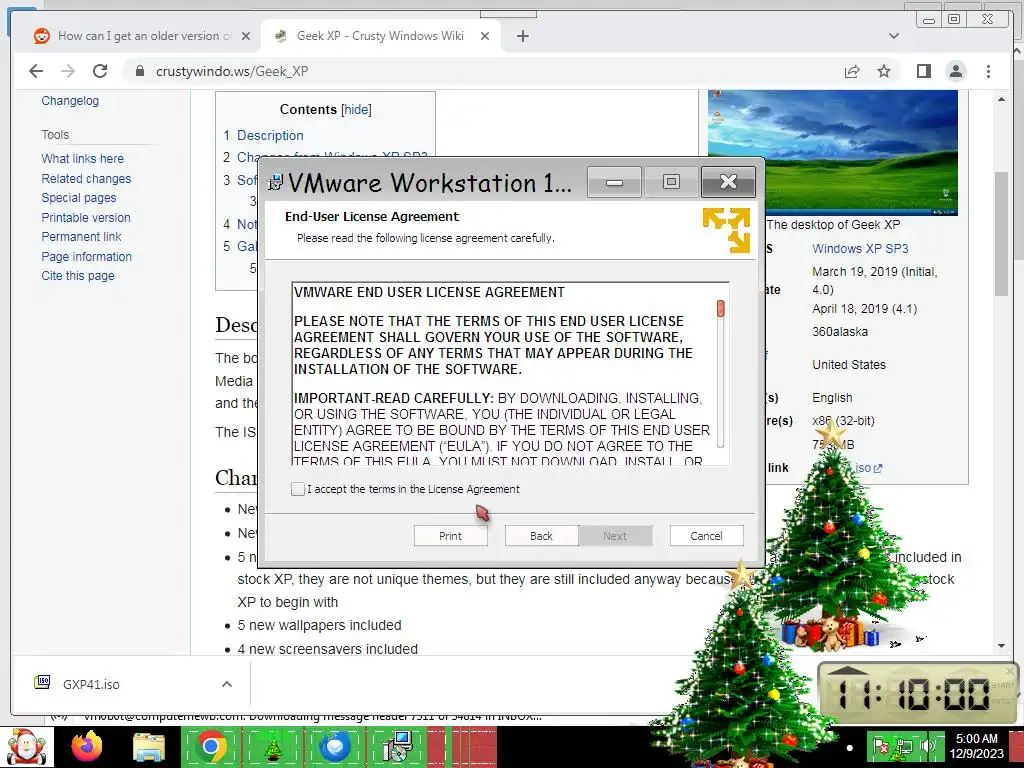Switch to Chrome in the taskbar

211,746
